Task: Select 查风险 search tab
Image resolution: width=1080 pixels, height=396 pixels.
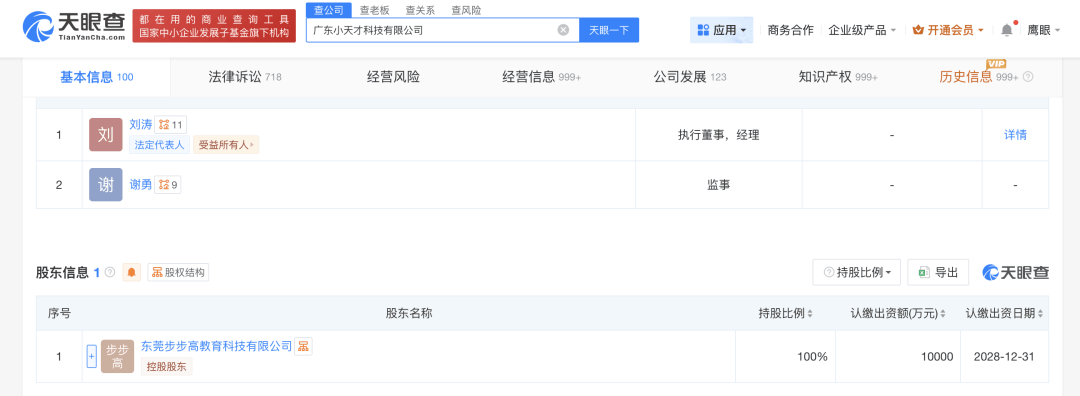Action: pyautogui.click(x=466, y=10)
